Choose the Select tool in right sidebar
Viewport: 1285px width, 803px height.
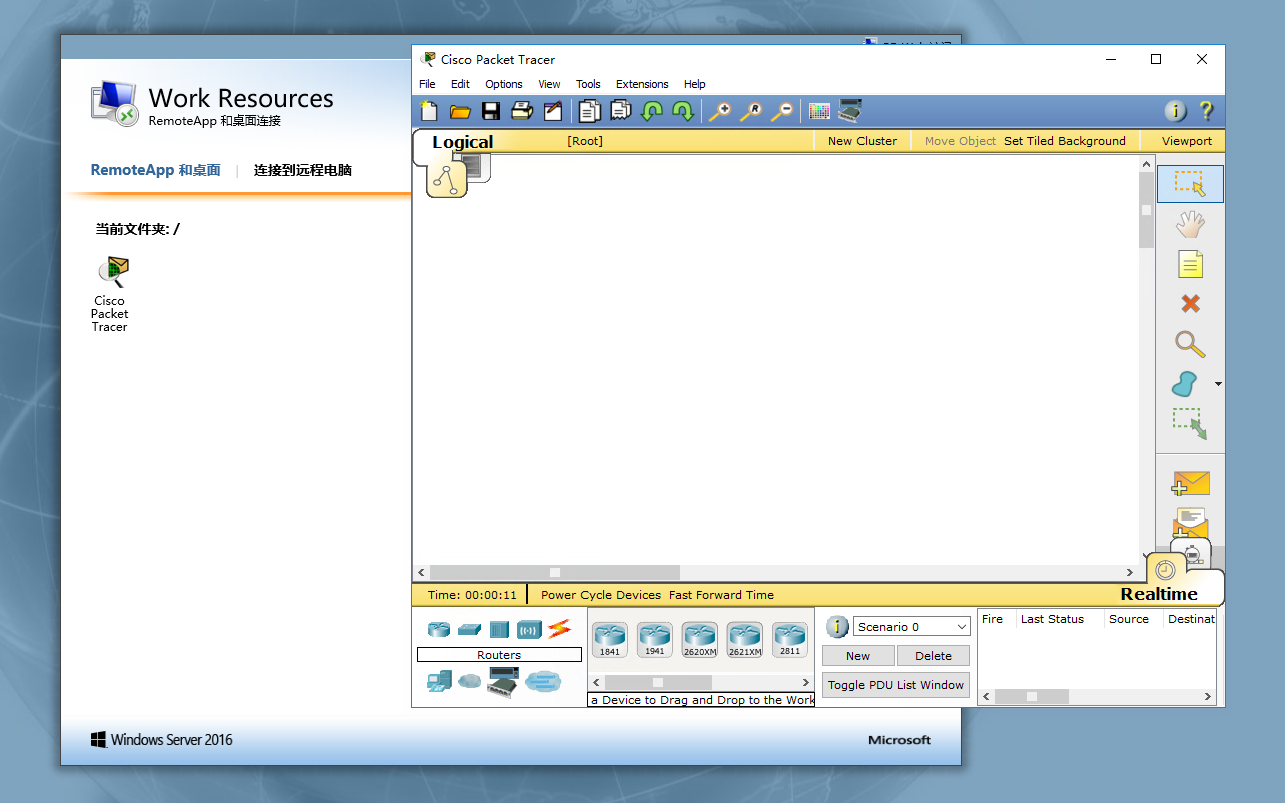(1190, 184)
